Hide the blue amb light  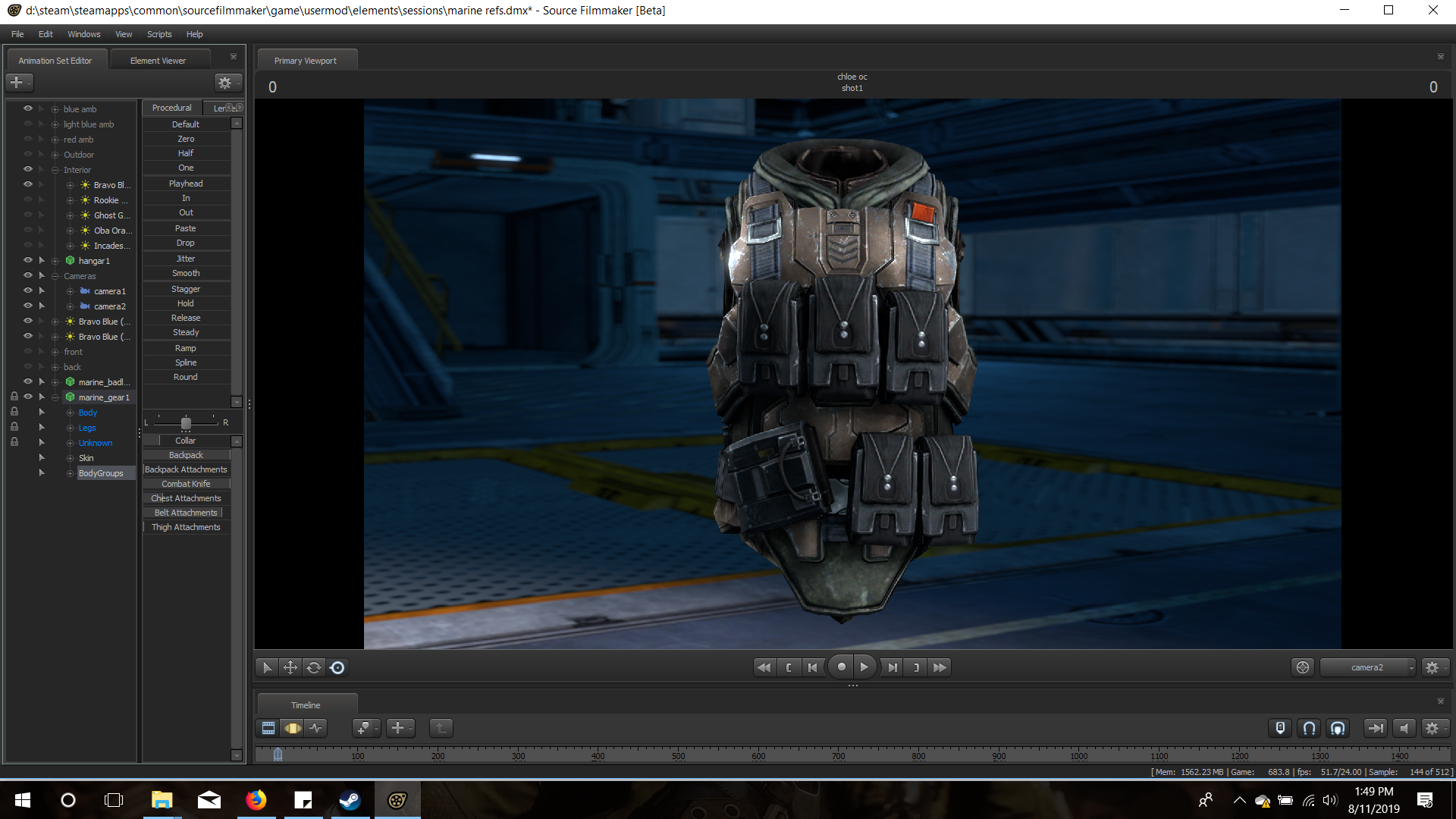[28, 108]
